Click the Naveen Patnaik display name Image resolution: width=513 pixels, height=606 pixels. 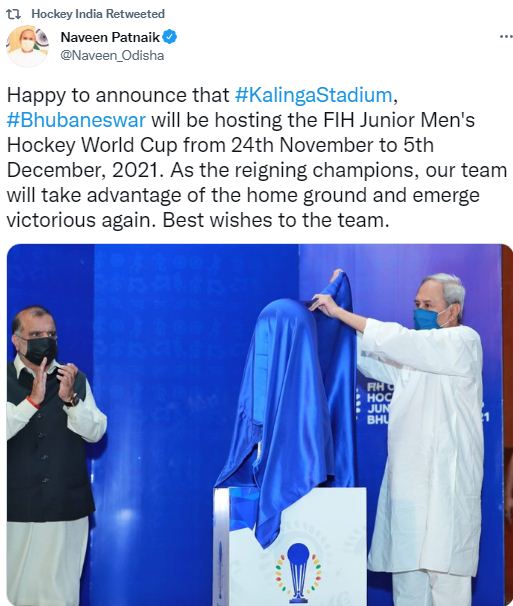110,37
